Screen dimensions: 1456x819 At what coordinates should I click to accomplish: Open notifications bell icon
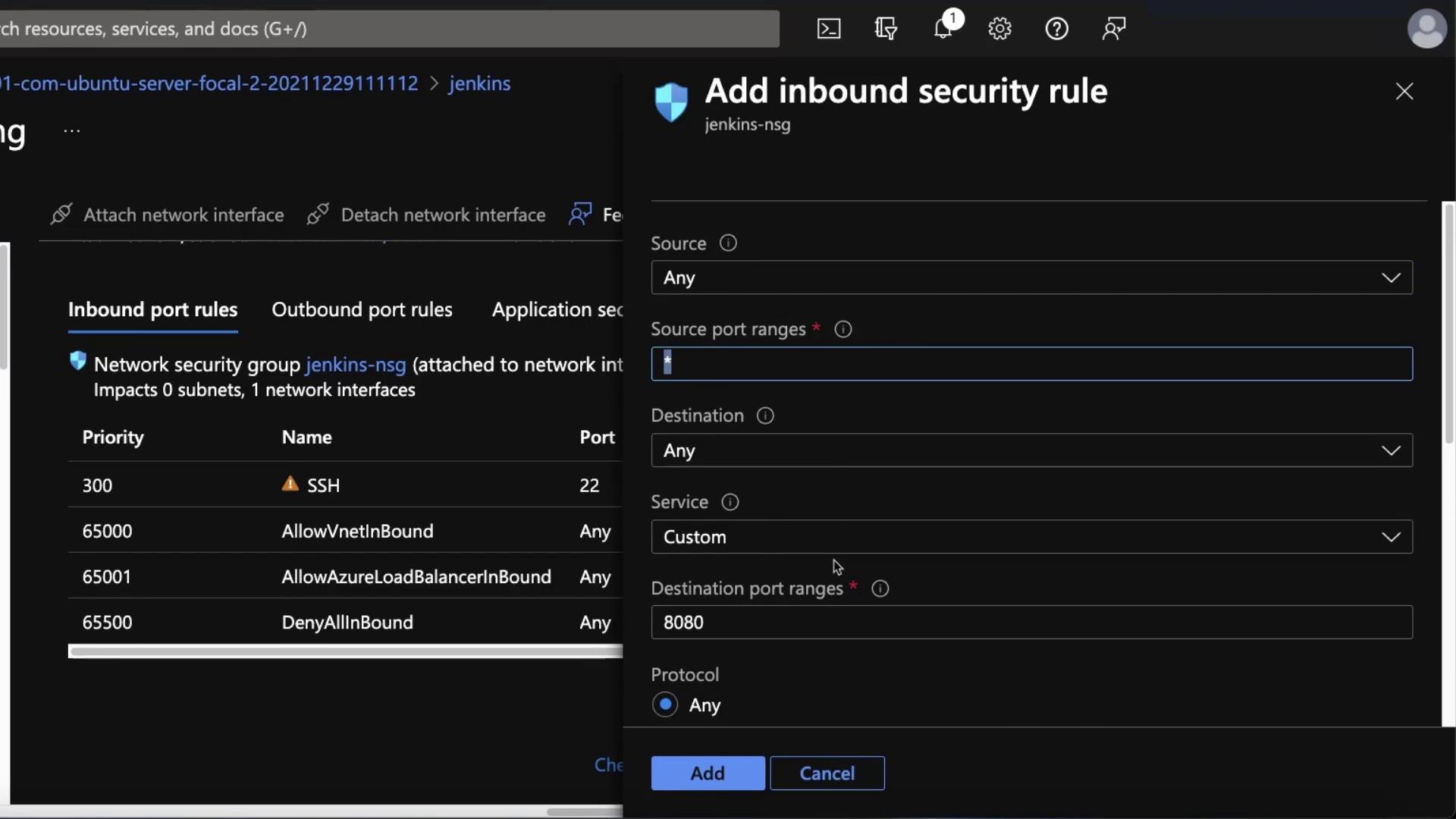coord(943,29)
